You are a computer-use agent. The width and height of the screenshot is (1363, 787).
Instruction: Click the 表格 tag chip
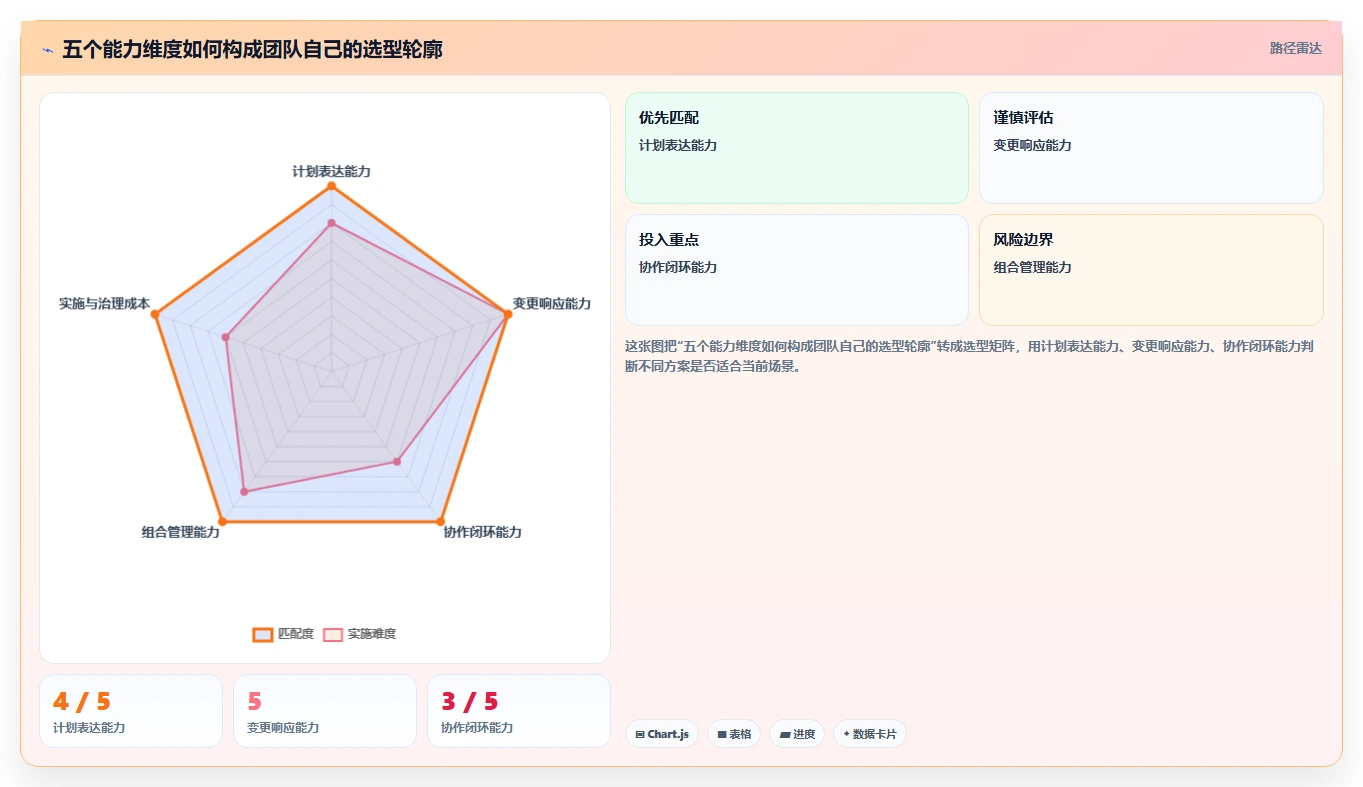click(734, 734)
